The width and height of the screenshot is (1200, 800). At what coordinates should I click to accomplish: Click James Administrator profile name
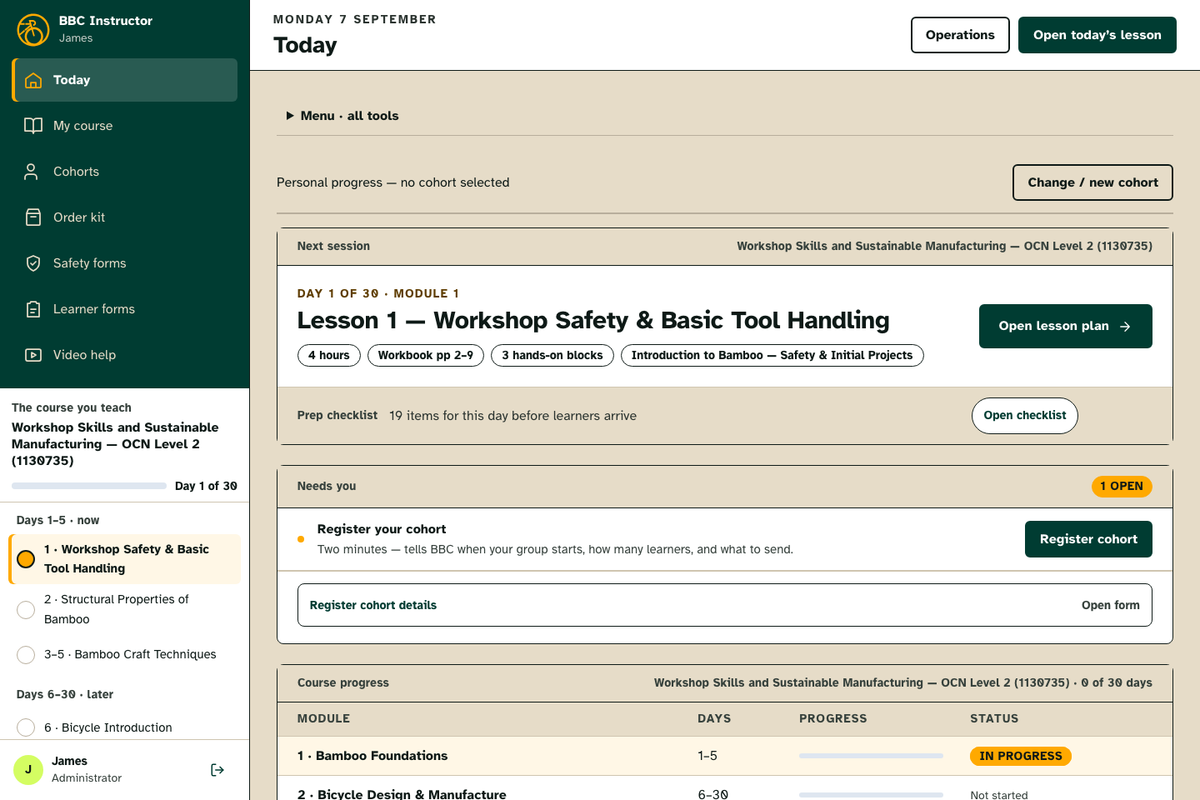[x=86, y=769]
